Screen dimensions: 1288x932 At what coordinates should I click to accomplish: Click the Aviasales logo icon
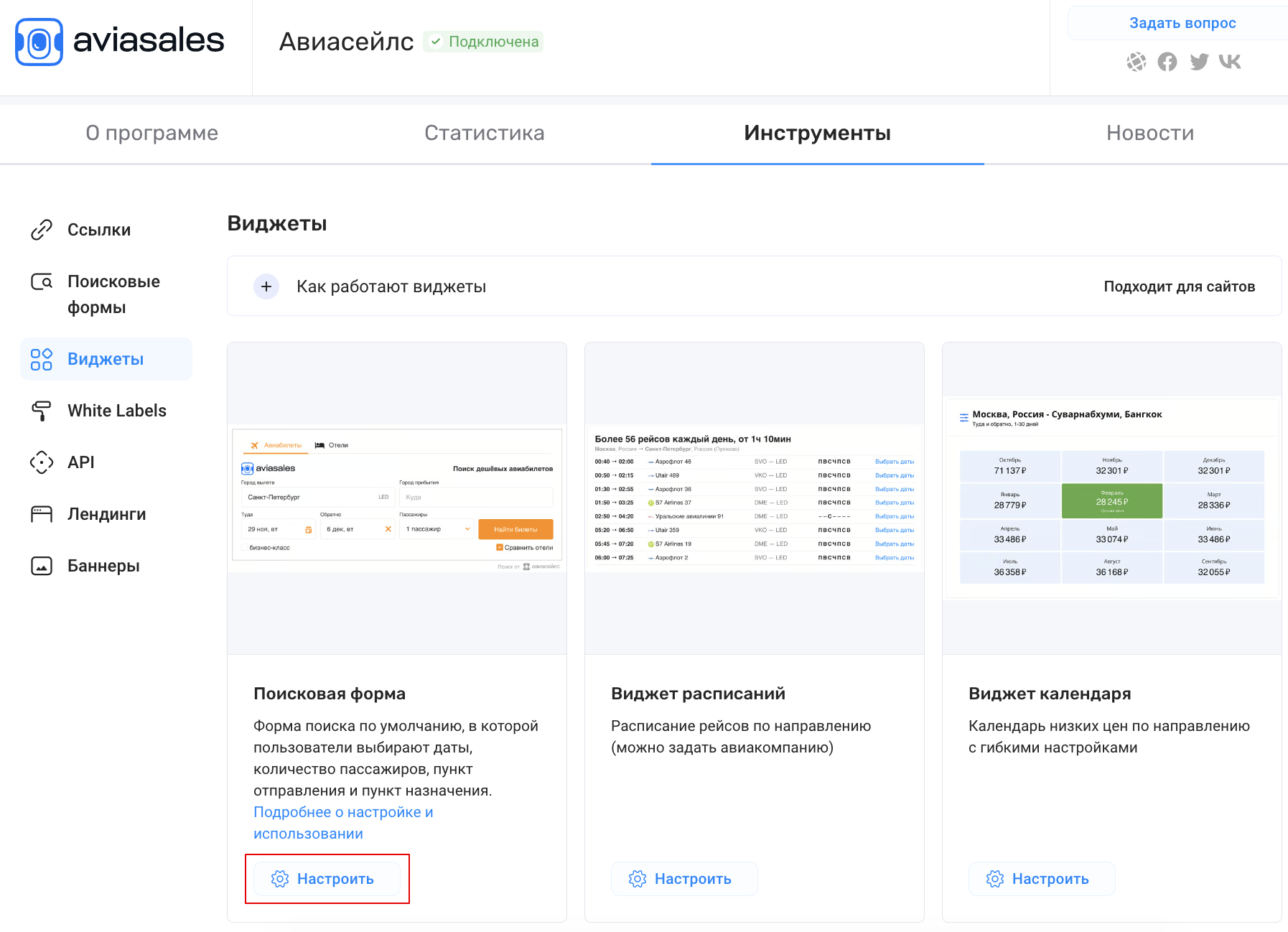pyautogui.click(x=39, y=42)
